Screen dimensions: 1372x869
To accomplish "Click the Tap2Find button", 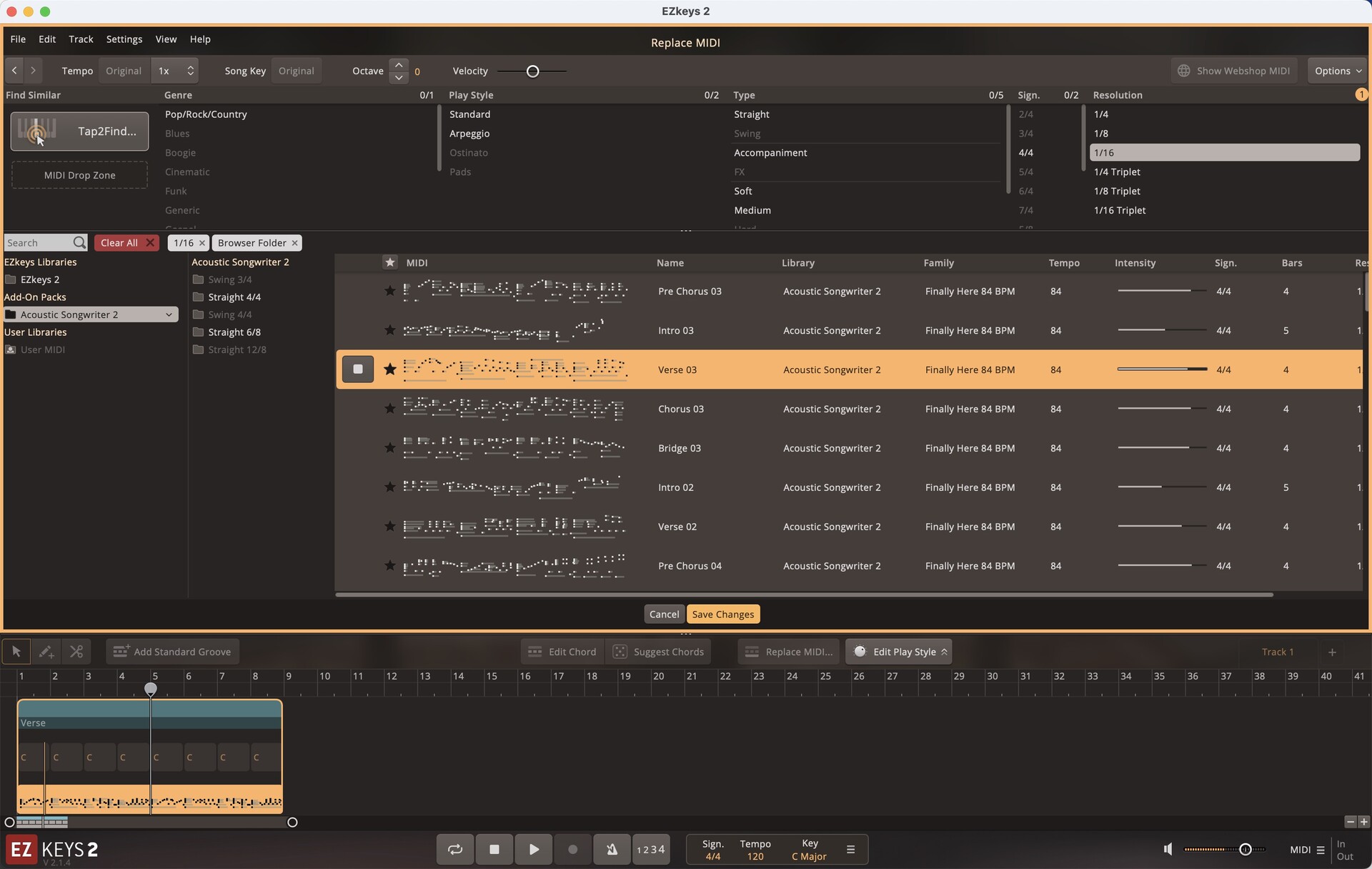I will [79, 131].
